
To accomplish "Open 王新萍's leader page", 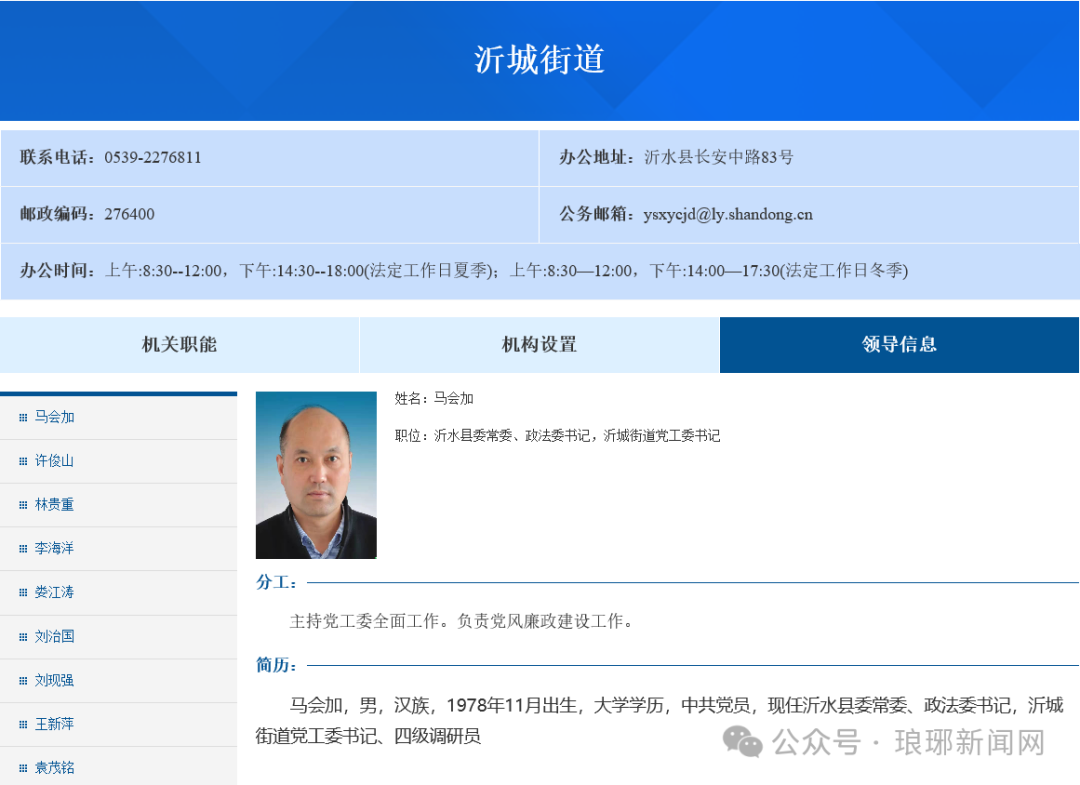I will (x=54, y=724).
